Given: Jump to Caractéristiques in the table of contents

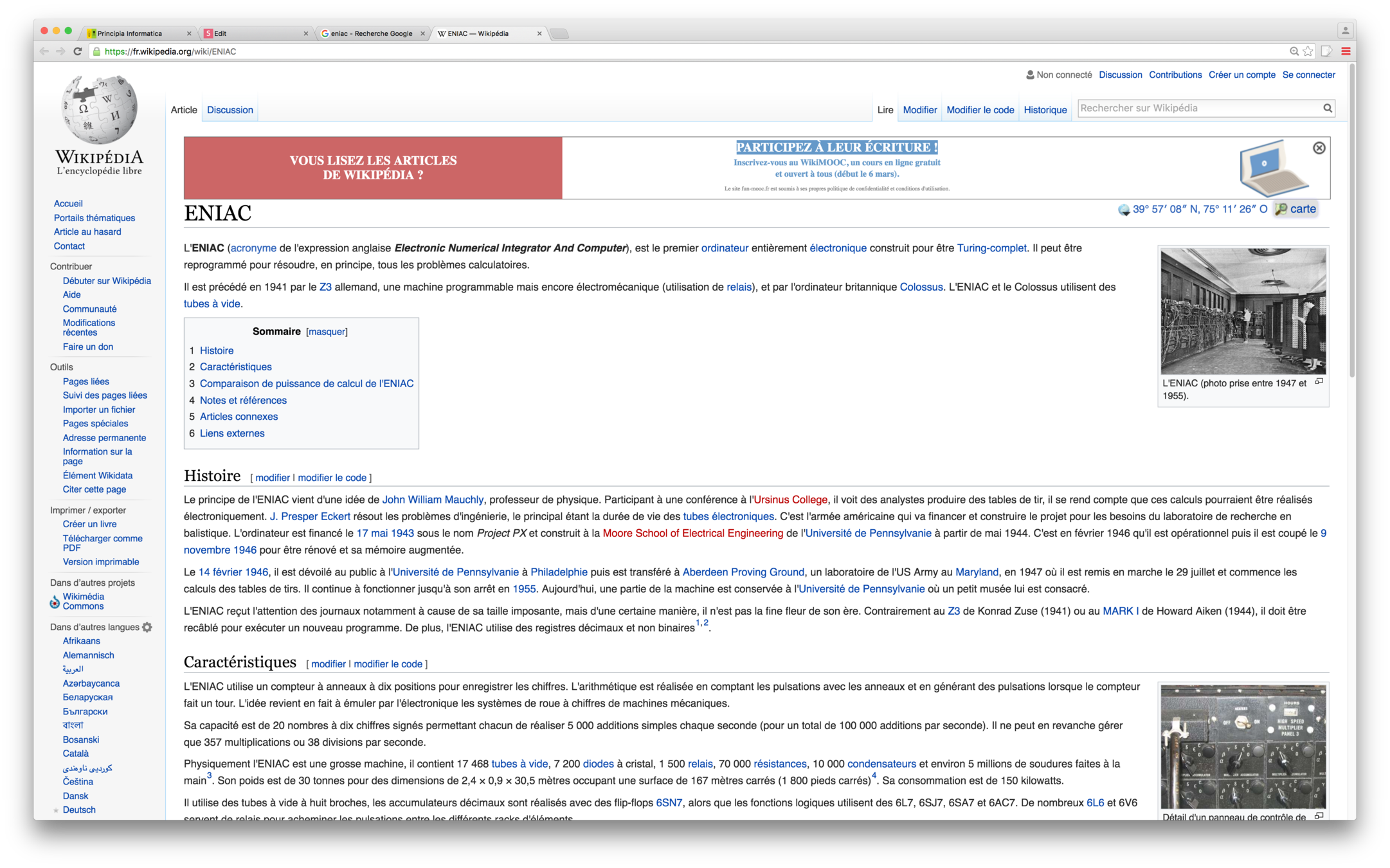Looking at the screenshot, I should 235,366.
